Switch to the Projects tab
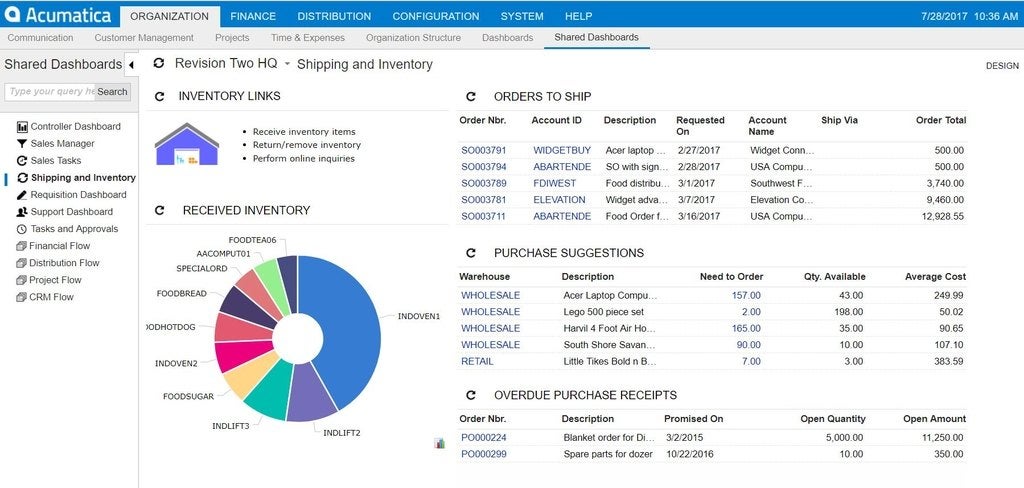The image size is (1024, 488). pos(232,38)
